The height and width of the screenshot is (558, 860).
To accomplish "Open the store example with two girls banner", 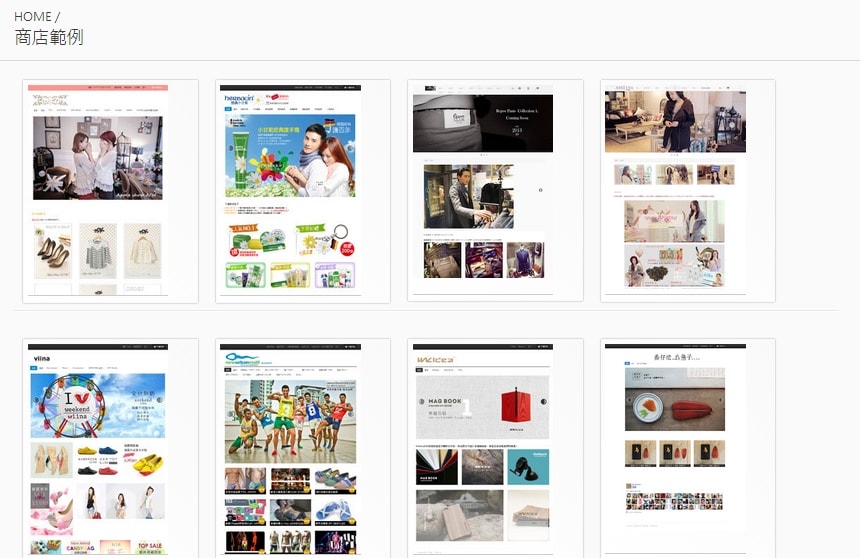I will click(x=110, y=191).
